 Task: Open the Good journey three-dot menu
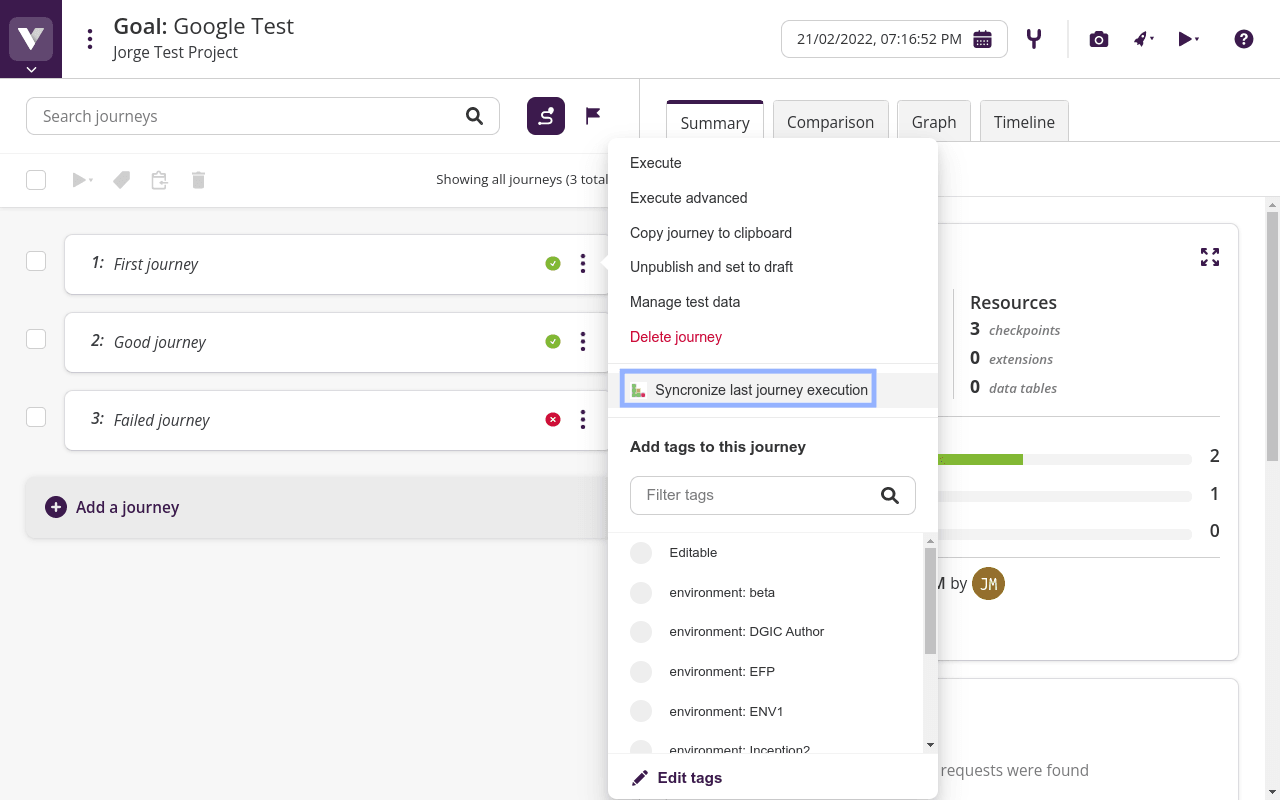click(x=583, y=342)
